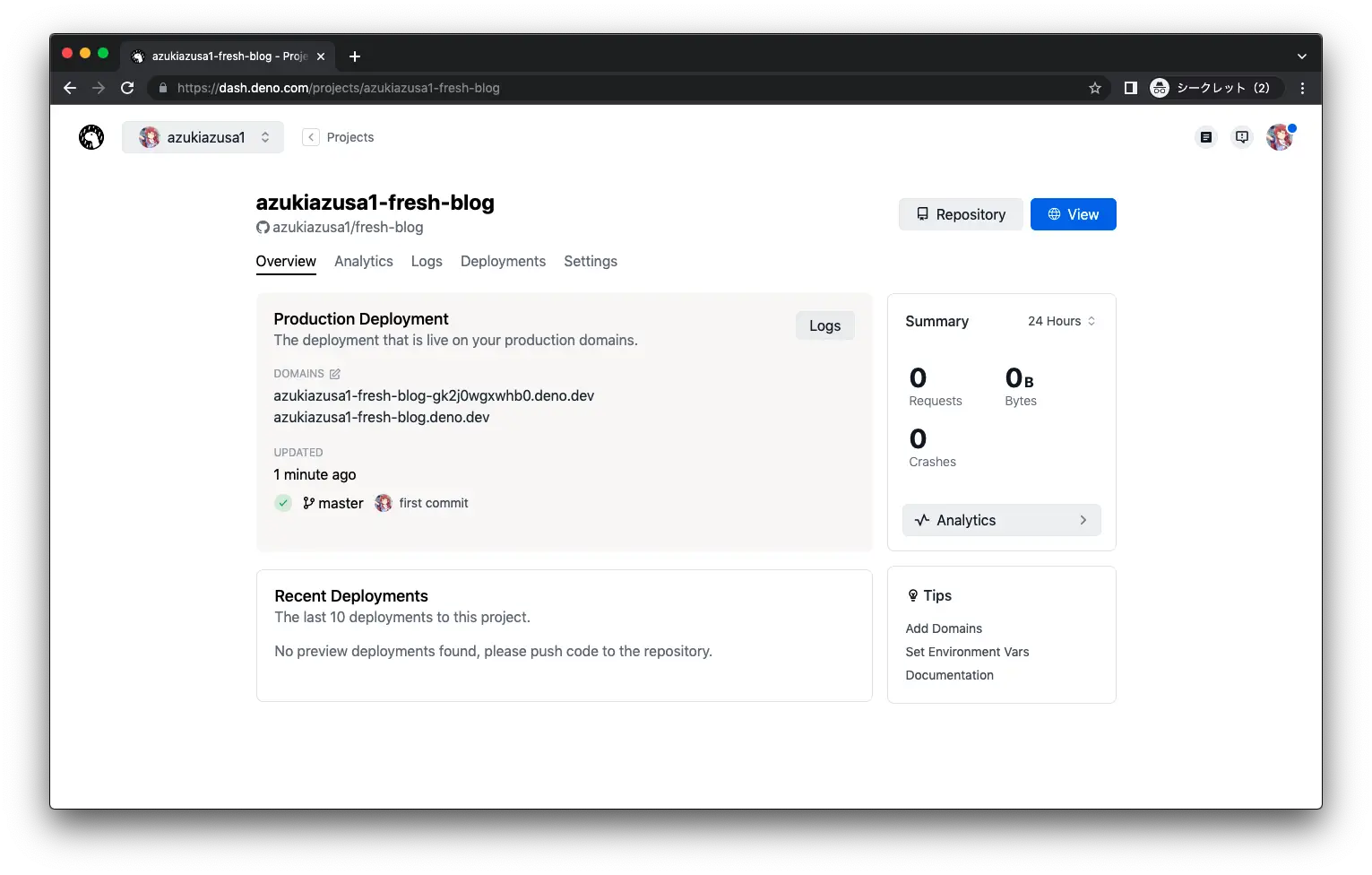Open the Analytics button in Summary
Image resolution: width=1372 pixels, height=875 pixels.
point(1001,520)
